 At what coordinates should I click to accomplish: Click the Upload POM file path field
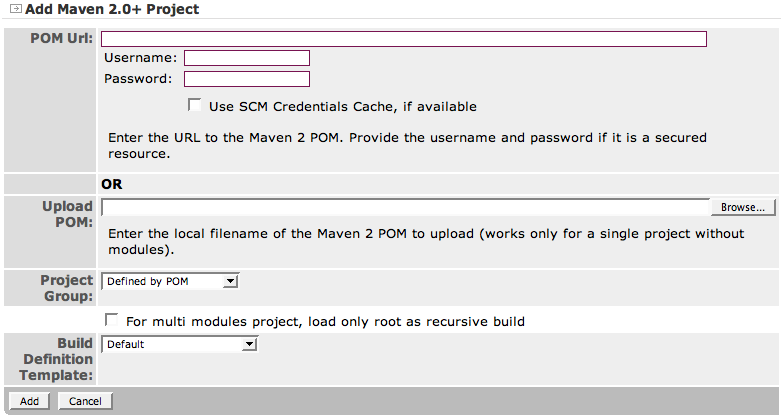click(x=405, y=207)
